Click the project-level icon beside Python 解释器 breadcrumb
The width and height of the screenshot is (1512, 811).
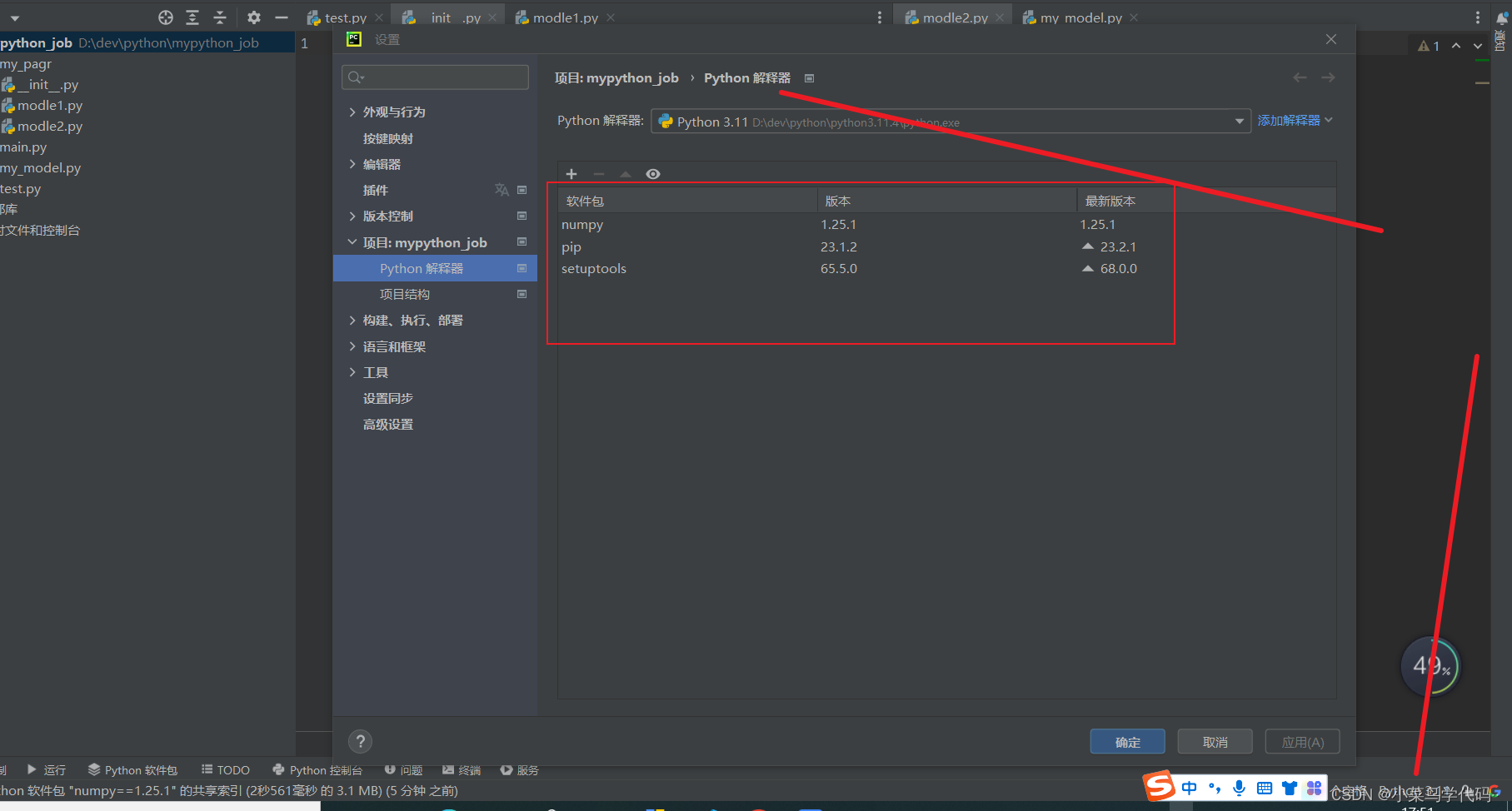click(809, 78)
